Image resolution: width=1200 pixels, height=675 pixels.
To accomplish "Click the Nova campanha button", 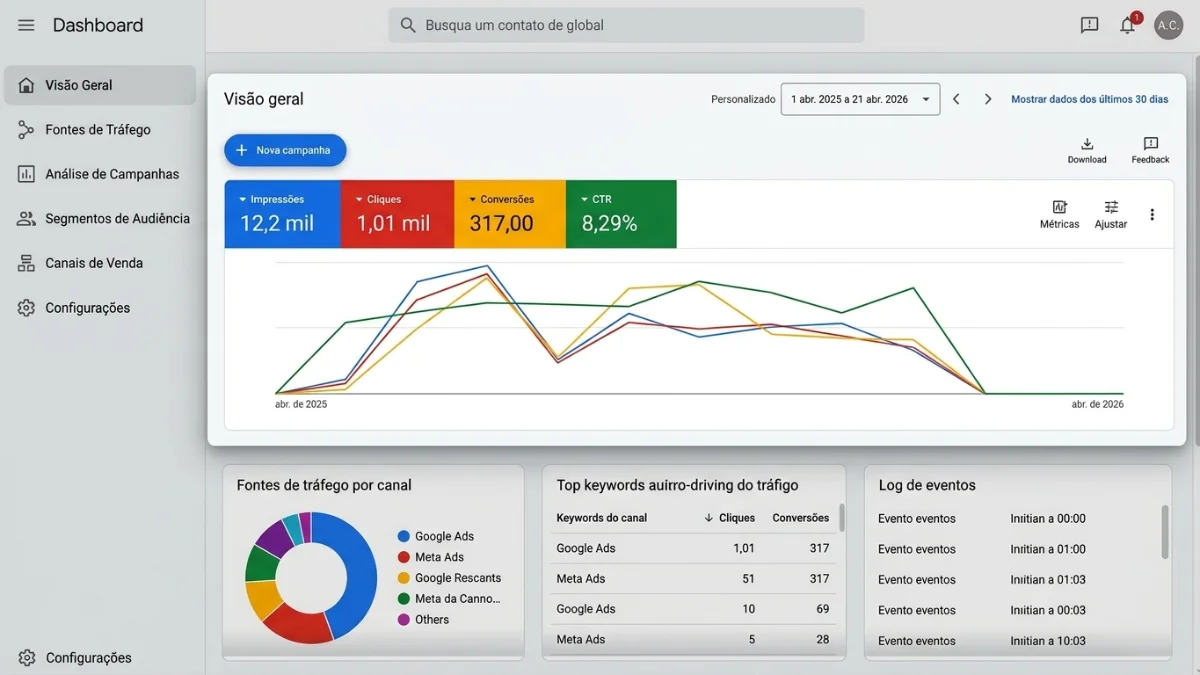I will coord(285,150).
